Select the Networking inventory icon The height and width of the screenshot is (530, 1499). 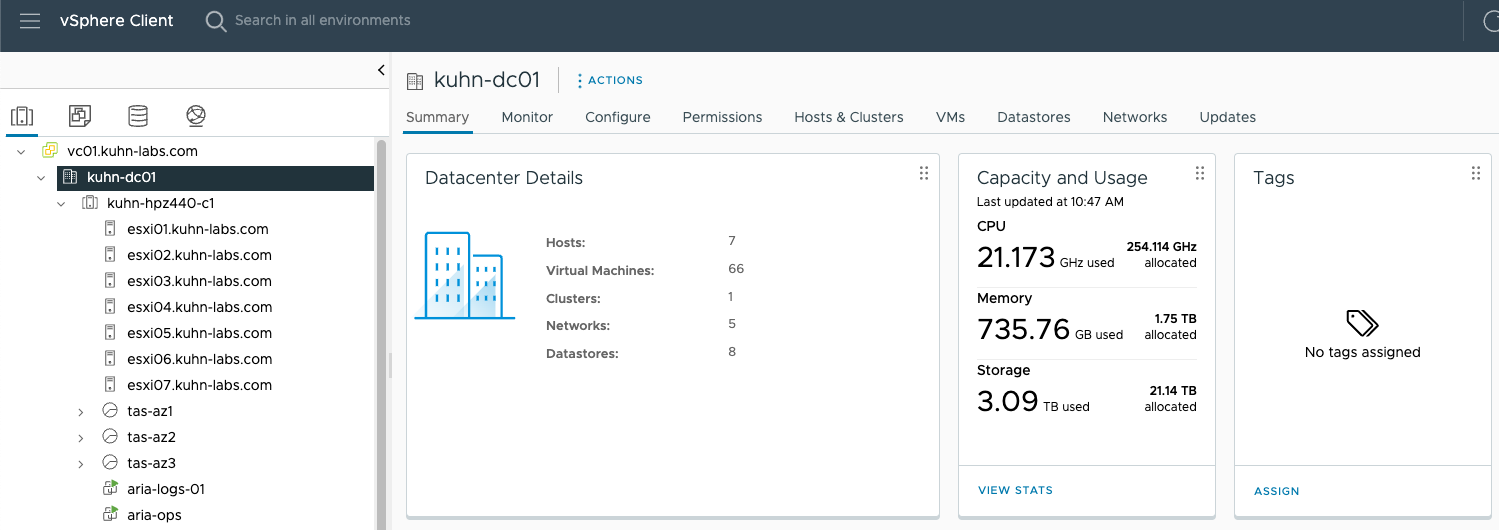pyautogui.click(x=196, y=116)
